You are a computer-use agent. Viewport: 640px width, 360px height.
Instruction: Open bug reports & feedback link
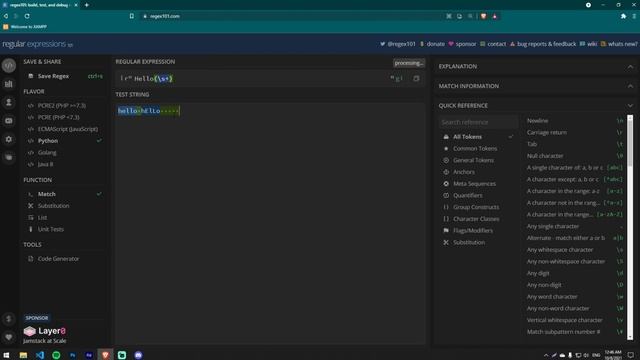tap(543, 44)
